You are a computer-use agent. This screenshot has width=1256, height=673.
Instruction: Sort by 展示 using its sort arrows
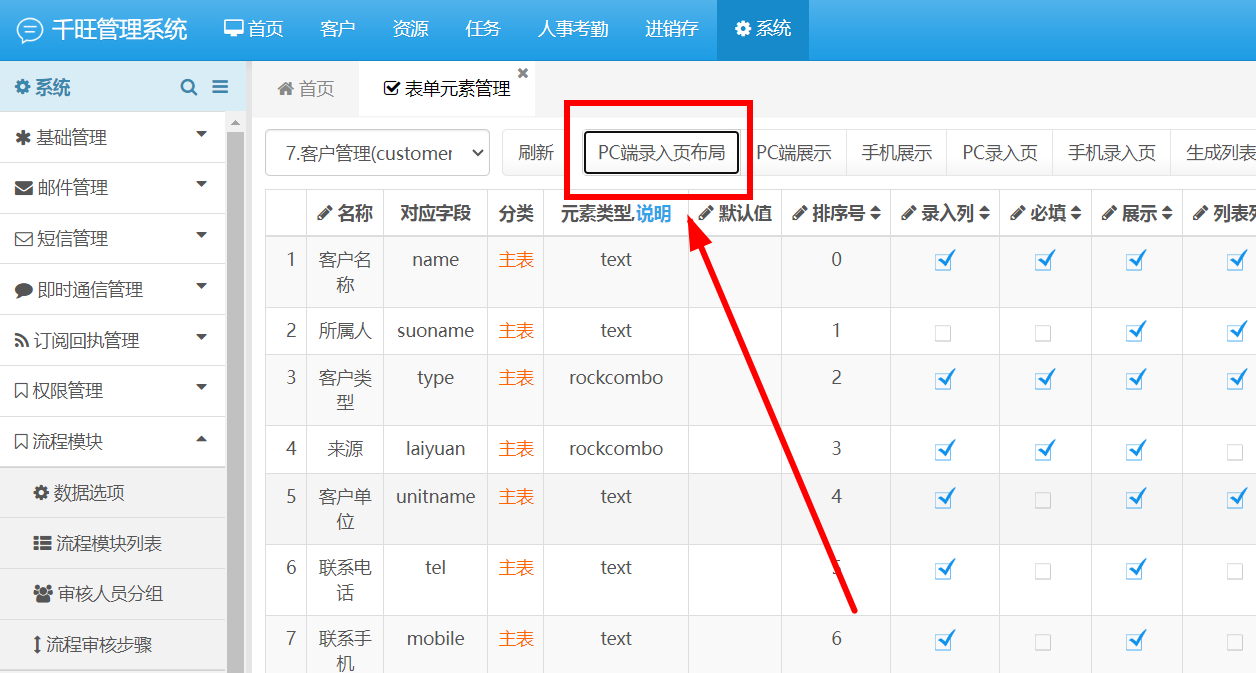[x=1168, y=213]
